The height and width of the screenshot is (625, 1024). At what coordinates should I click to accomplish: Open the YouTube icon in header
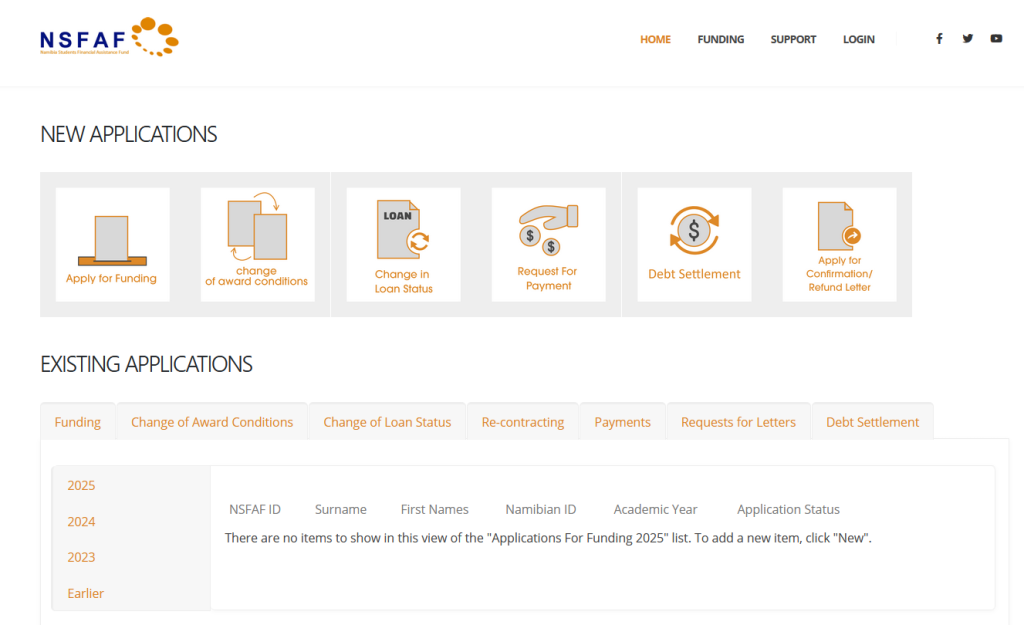[996, 39]
